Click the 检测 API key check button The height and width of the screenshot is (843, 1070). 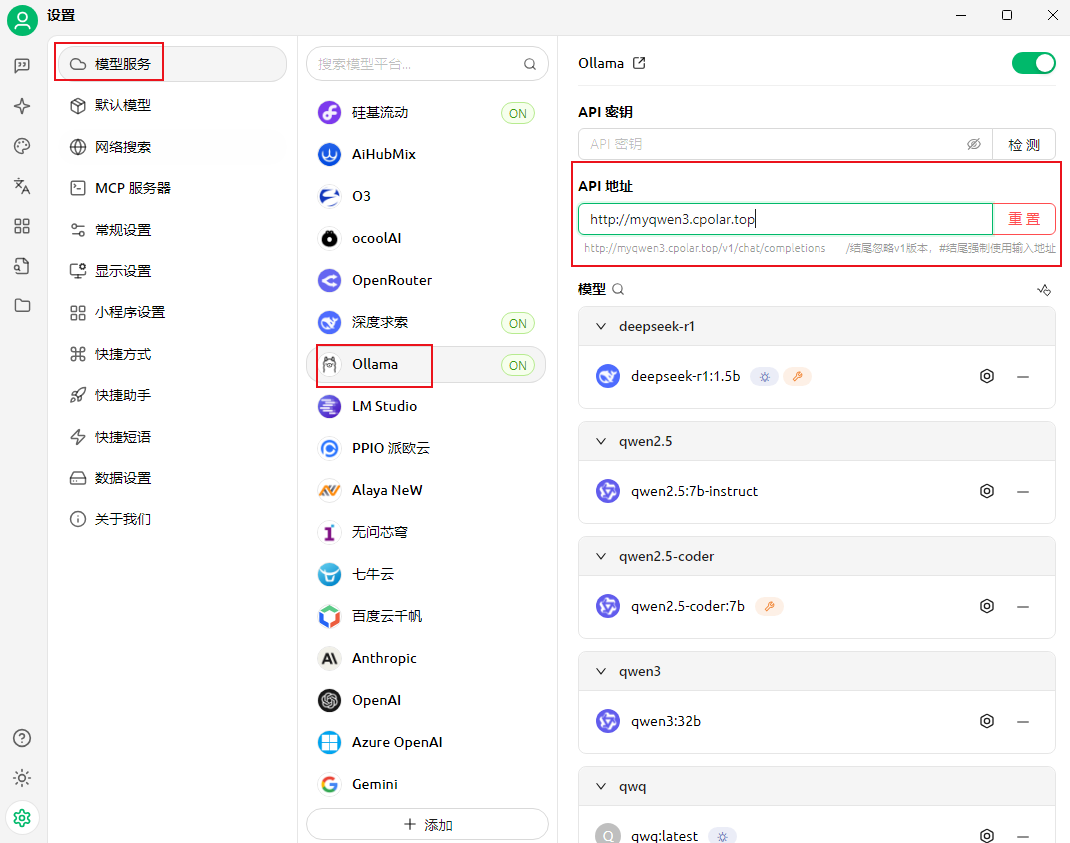coord(1024,144)
